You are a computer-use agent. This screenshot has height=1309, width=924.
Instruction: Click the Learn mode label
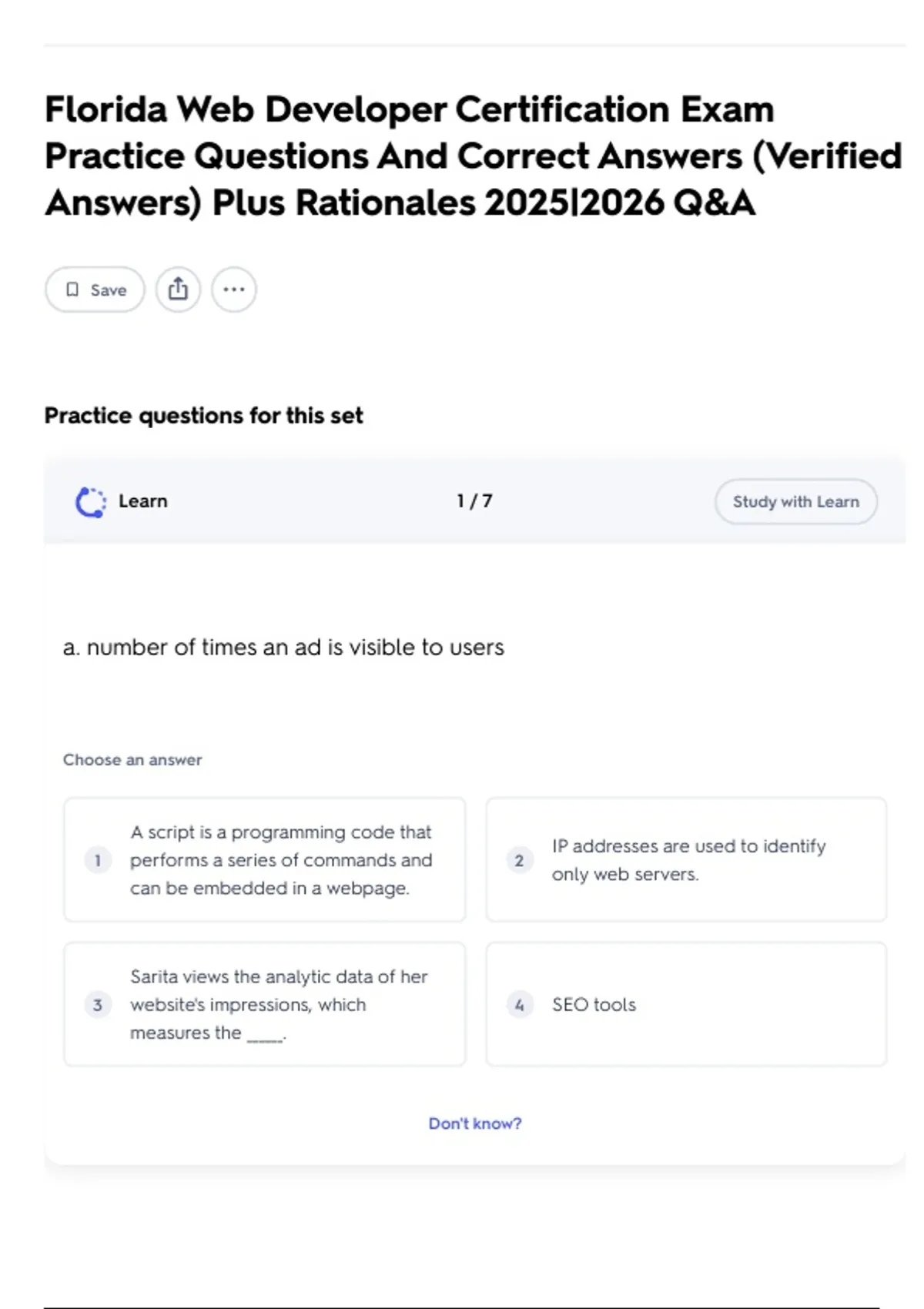tap(142, 501)
